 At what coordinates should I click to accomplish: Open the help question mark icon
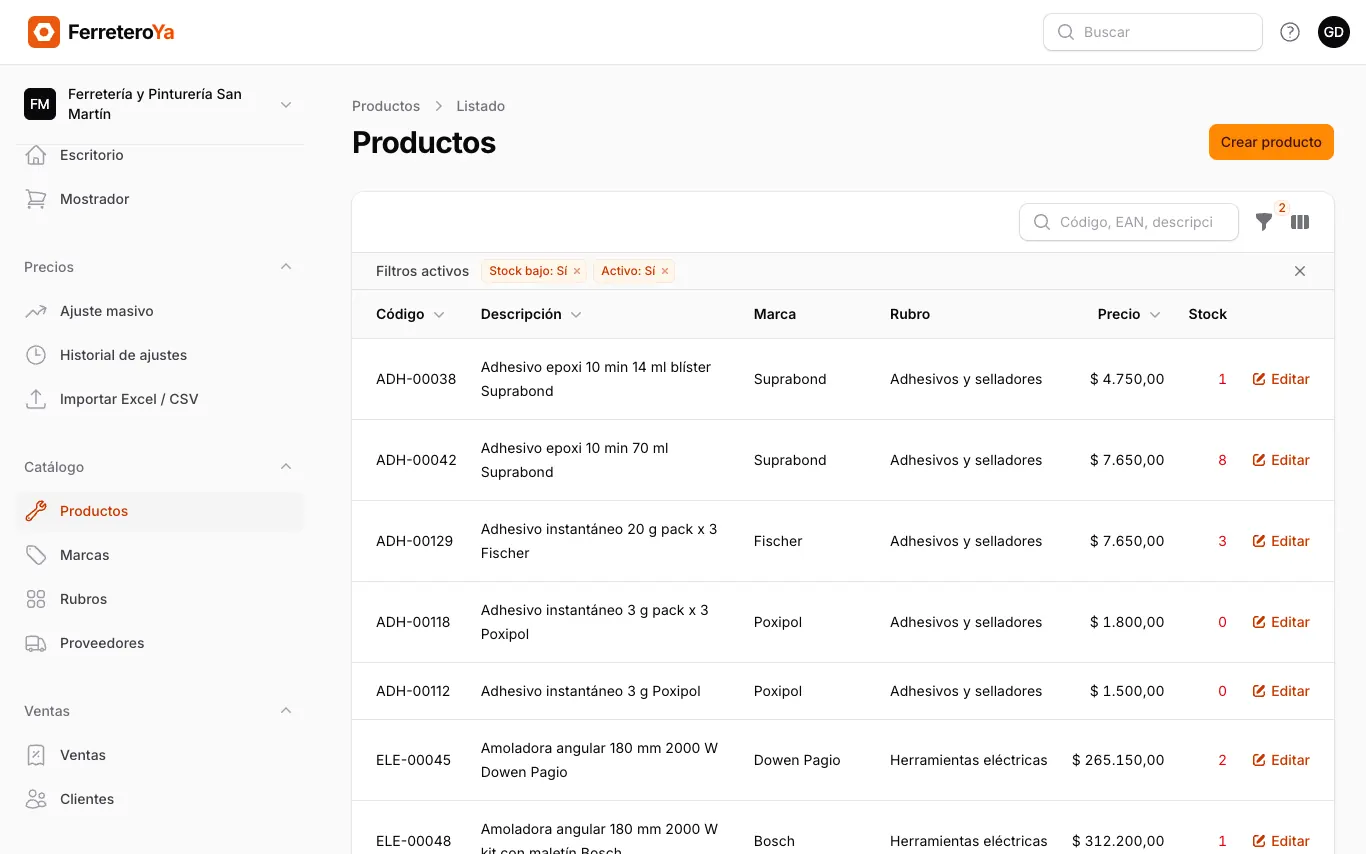pos(1290,32)
